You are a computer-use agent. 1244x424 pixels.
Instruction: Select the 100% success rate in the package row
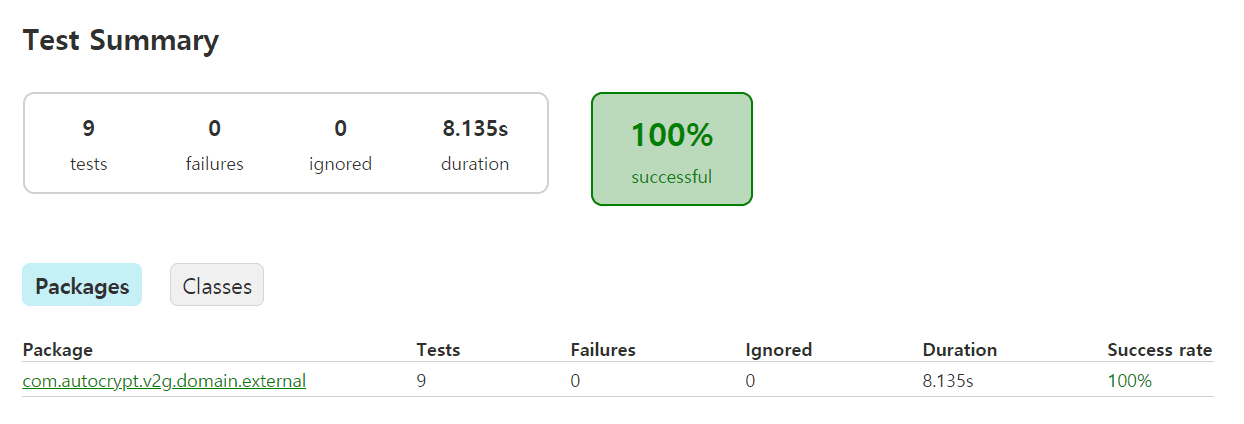tap(1129, 381)
